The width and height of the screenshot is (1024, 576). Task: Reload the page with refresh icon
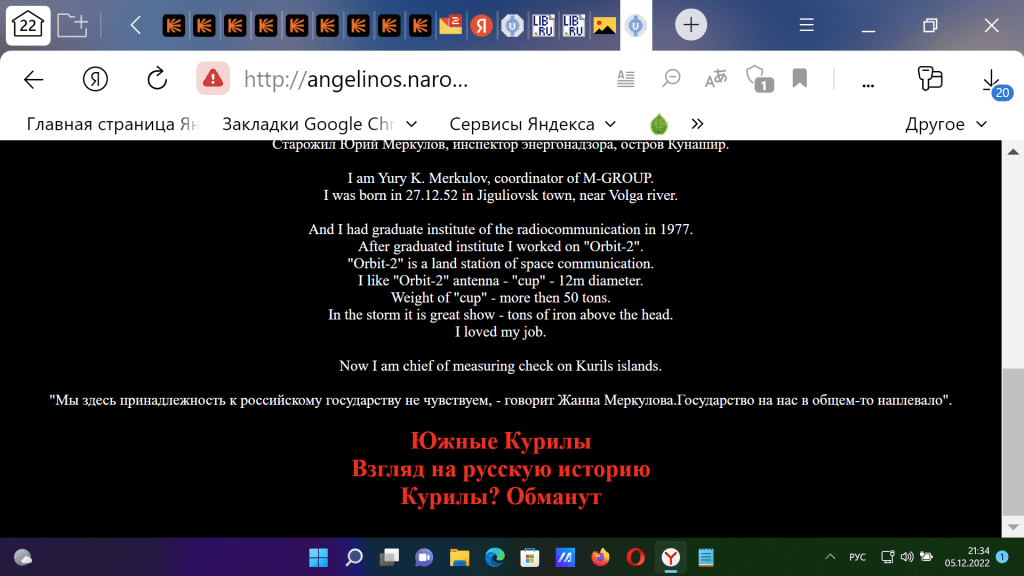[157, 79]
